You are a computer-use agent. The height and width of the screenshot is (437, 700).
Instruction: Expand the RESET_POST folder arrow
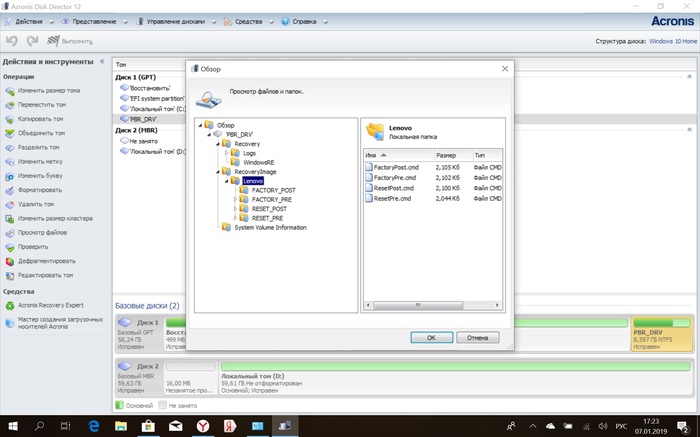(x=235, y=209)
